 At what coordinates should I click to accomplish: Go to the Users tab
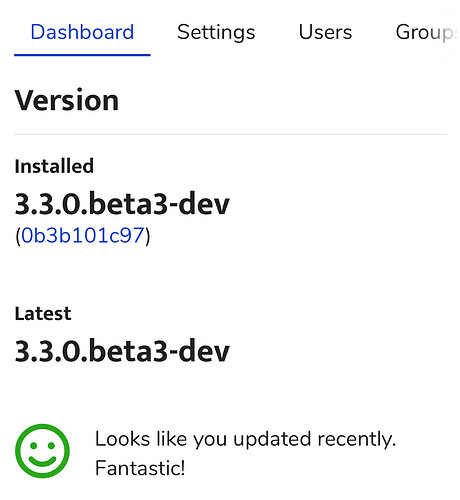[325, 32]
